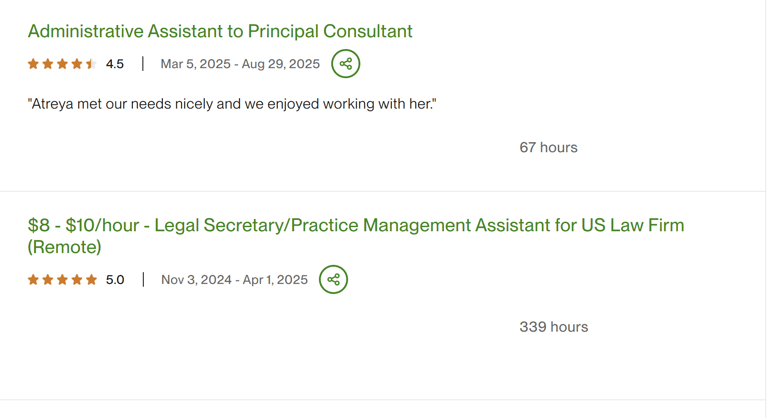Open Administrative Assistant to Principal Consultant job
Viewport: 768px width, 418px height.
(x=220, y=31)
